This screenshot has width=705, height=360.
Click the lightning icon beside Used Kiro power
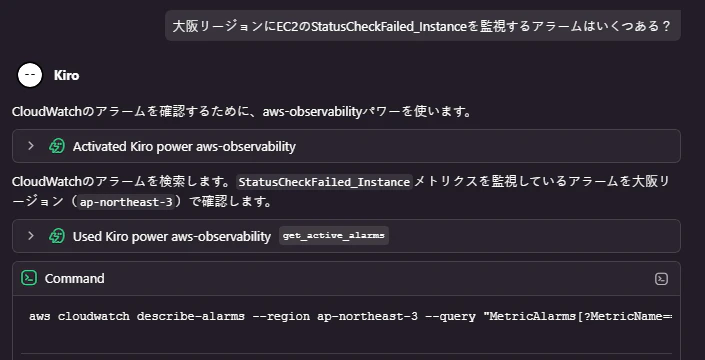tap(57, 236)
